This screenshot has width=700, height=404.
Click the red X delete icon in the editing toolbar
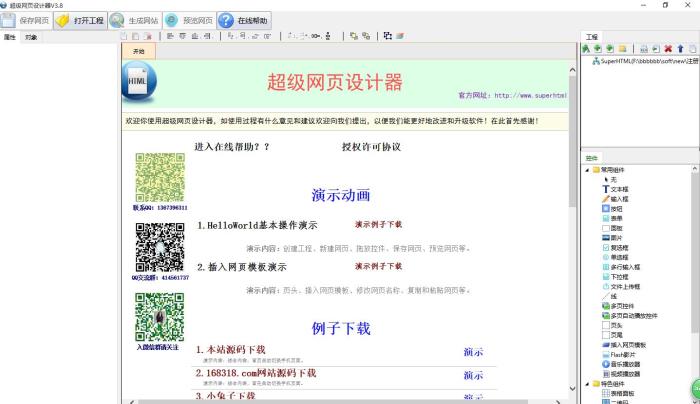click(x=148, y=36)
